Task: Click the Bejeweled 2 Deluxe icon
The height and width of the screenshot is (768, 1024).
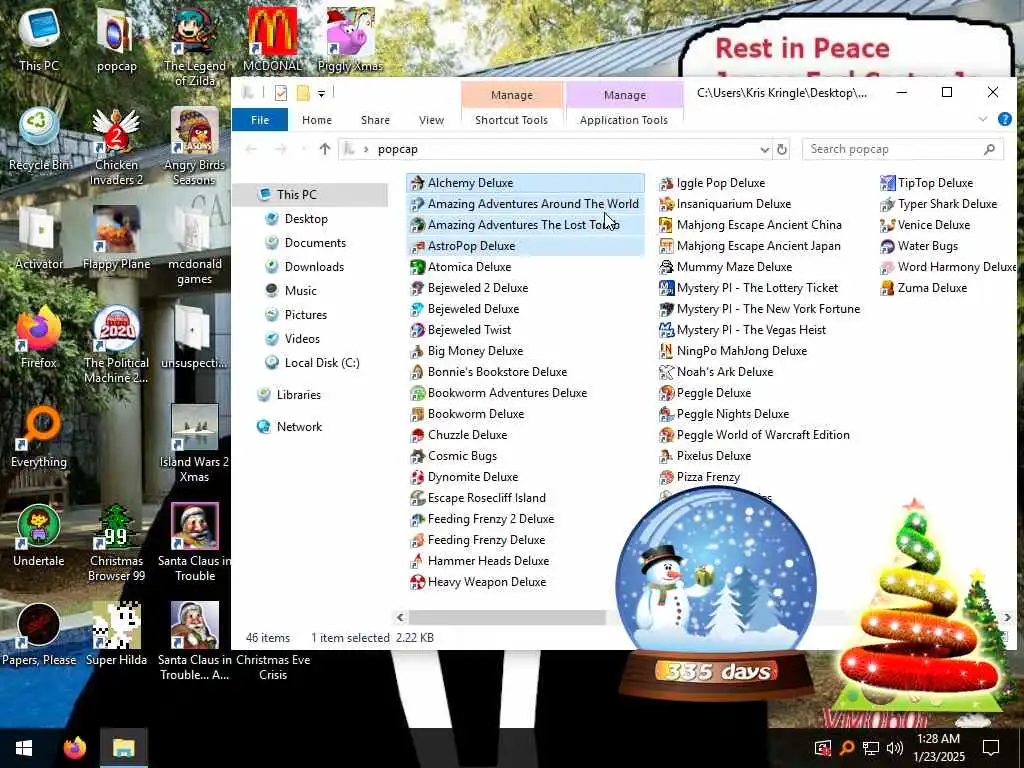Action: coord(417,288)
